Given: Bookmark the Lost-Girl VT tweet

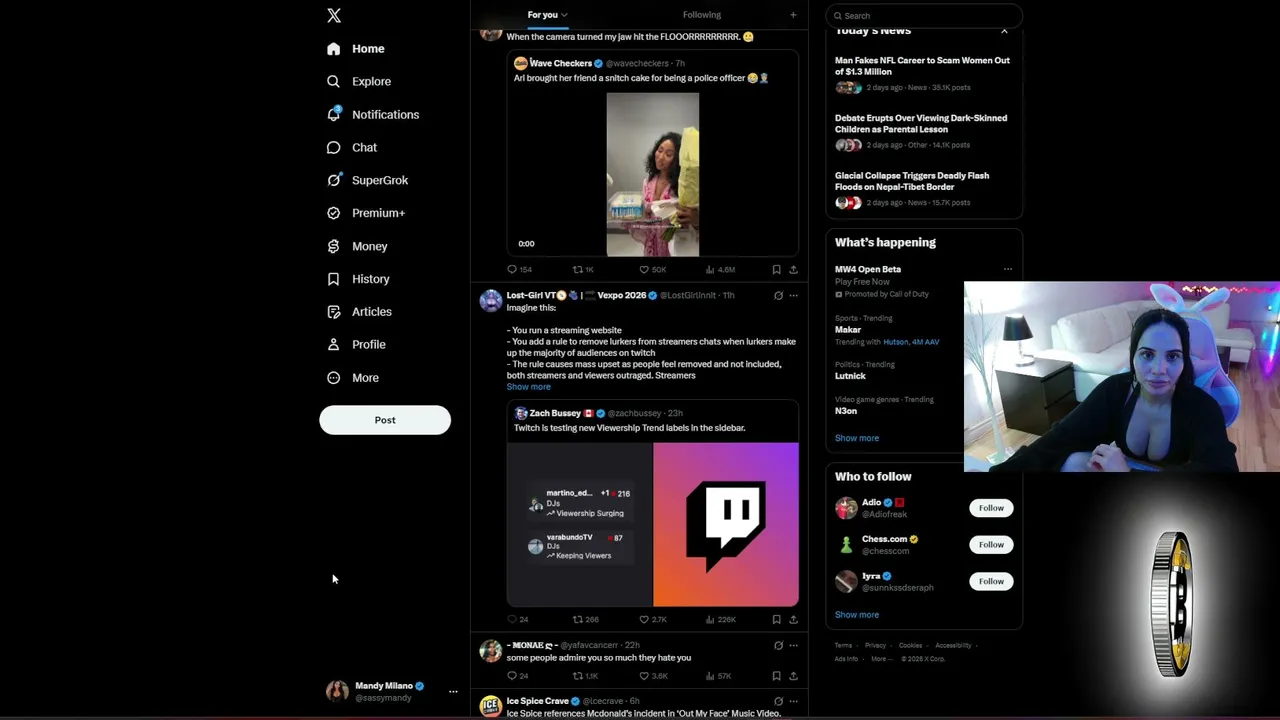Looking at the screenshot, I should 776,620.
